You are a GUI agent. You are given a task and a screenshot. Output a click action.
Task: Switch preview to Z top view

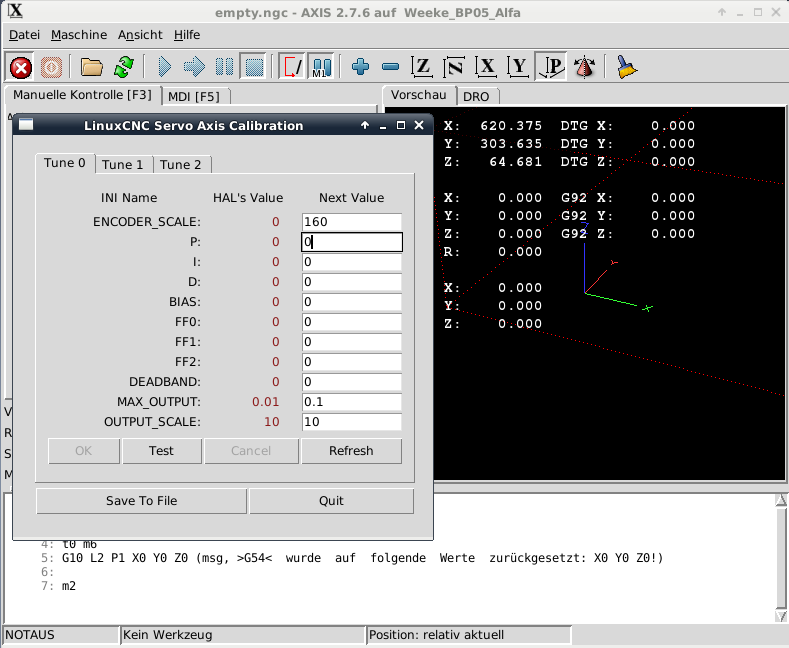pos(422,67)
